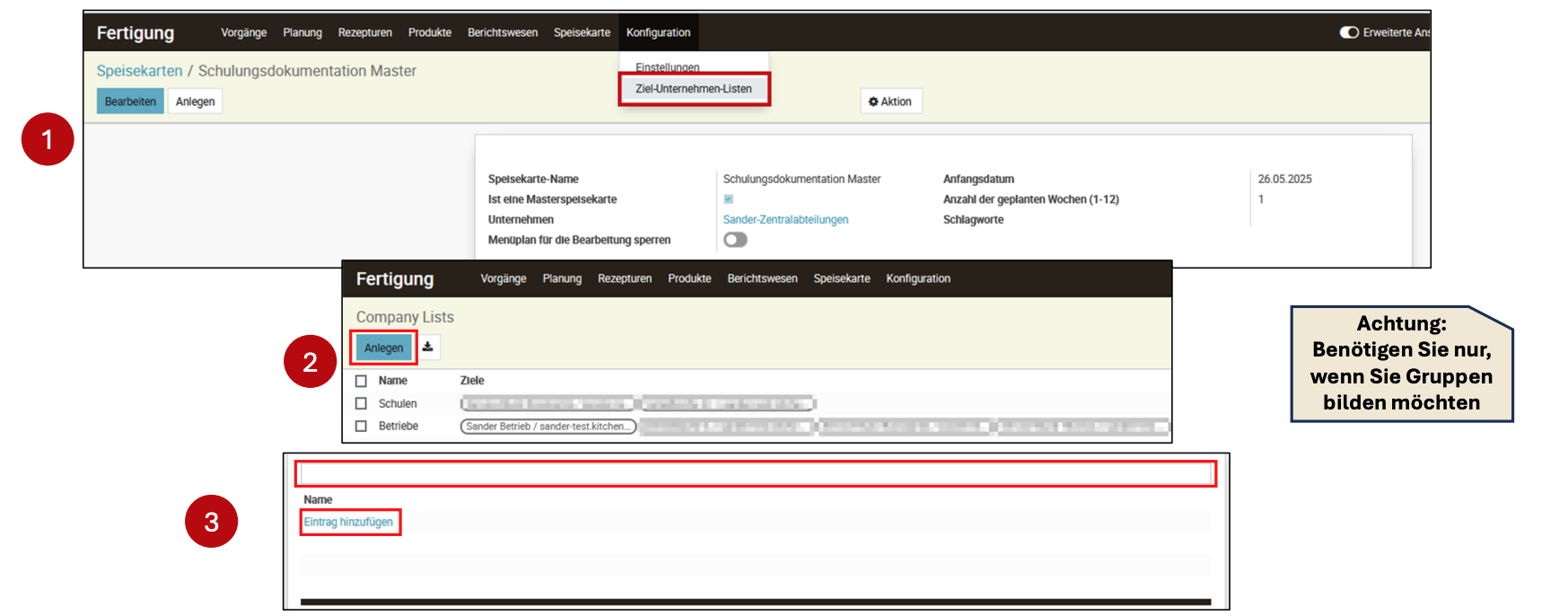This screenshot has height=616, width=1568.
Task: Open the Konfiguration menu in the top bar
Action: 658,32
